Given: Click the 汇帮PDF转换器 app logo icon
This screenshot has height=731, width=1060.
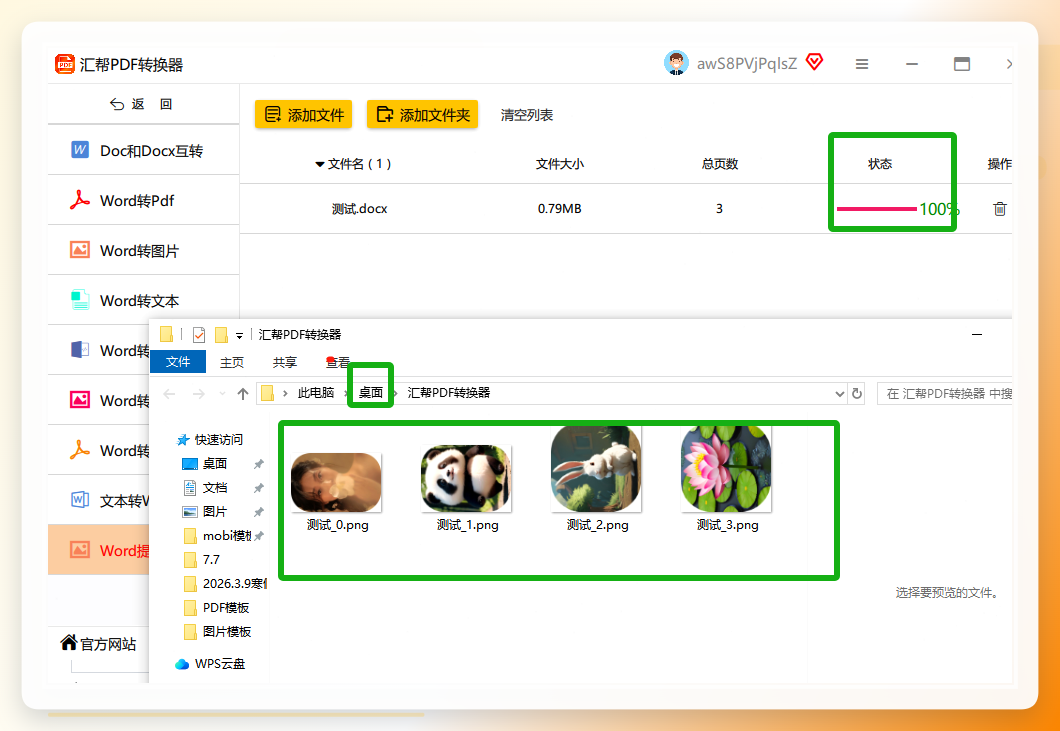Looking at the screenshot, I should click(x=65, y=64).
